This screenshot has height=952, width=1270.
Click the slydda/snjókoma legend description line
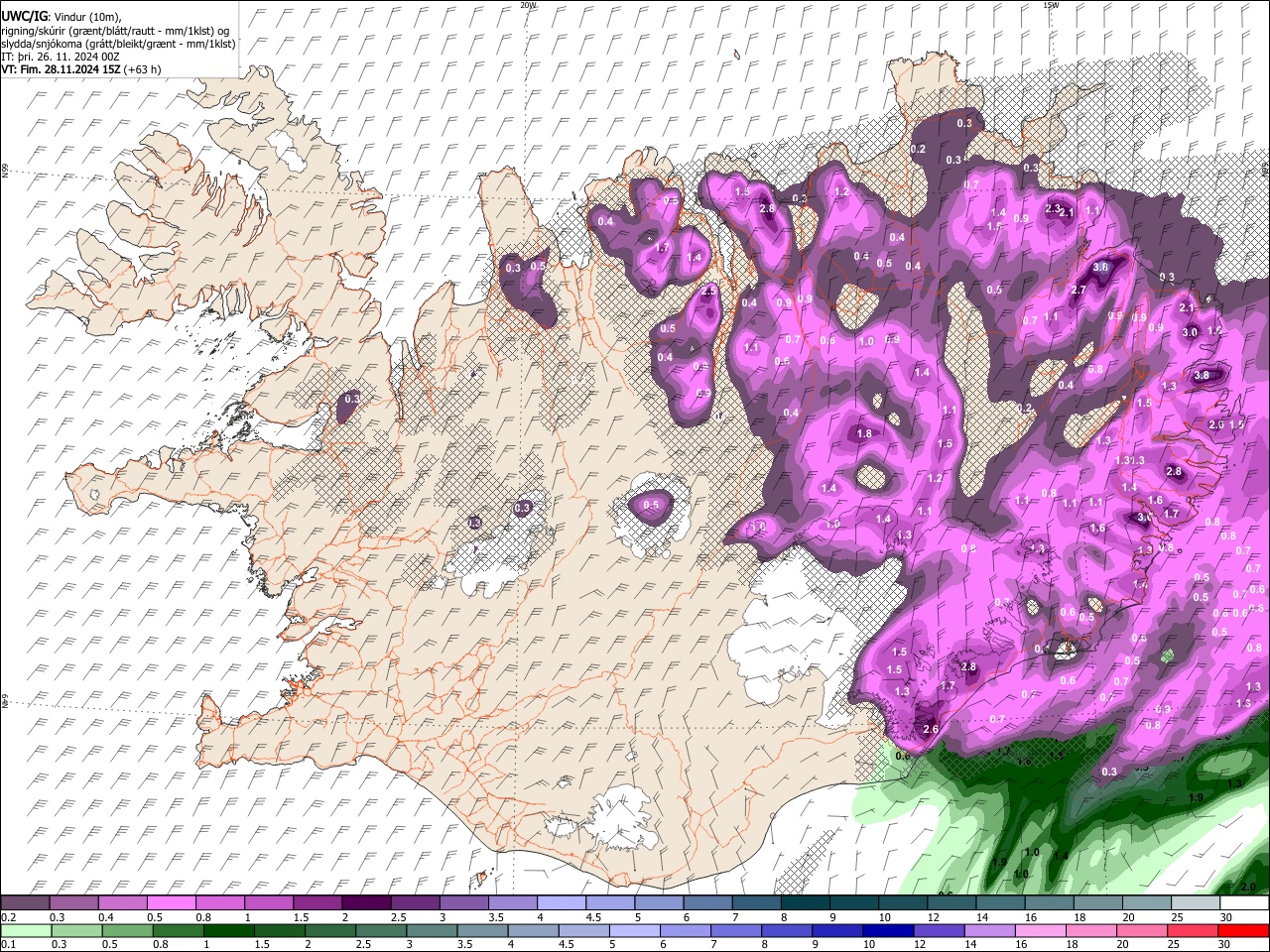click(x=118, y=43)
